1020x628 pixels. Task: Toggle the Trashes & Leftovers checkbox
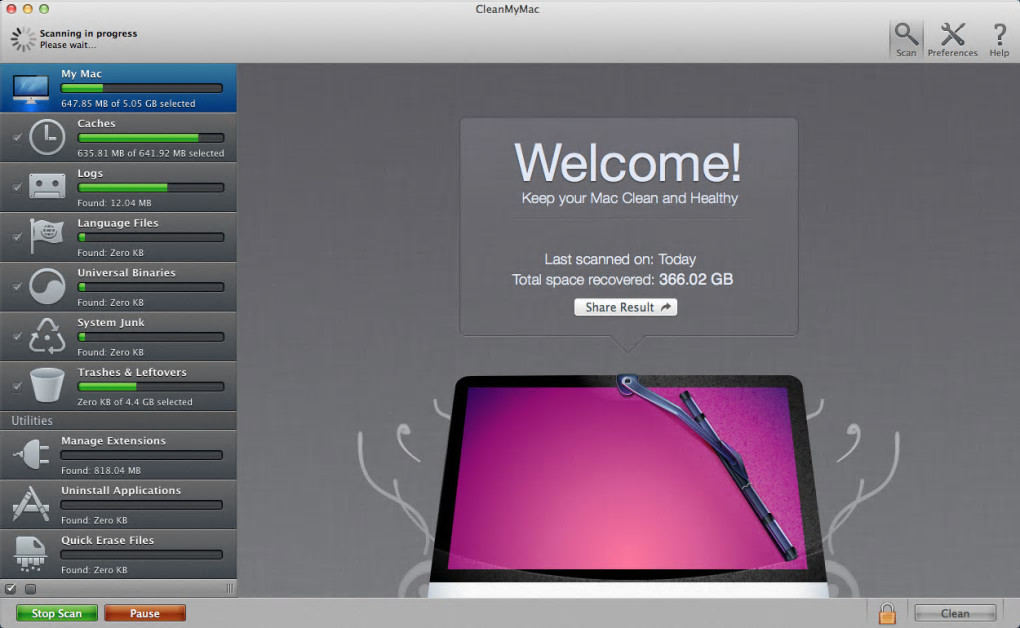click(x=17, y=386)
